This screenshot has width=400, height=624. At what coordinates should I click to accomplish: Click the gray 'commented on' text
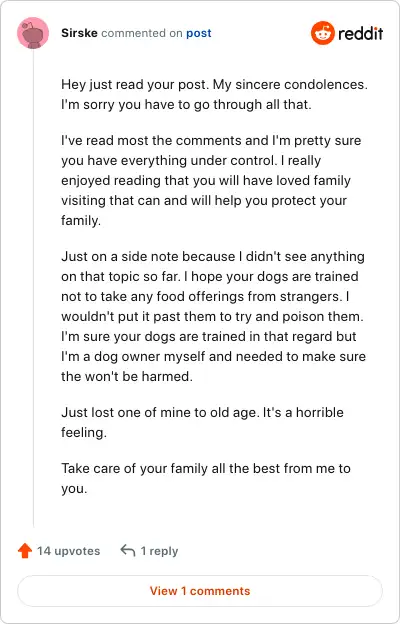tap(142, 33)
